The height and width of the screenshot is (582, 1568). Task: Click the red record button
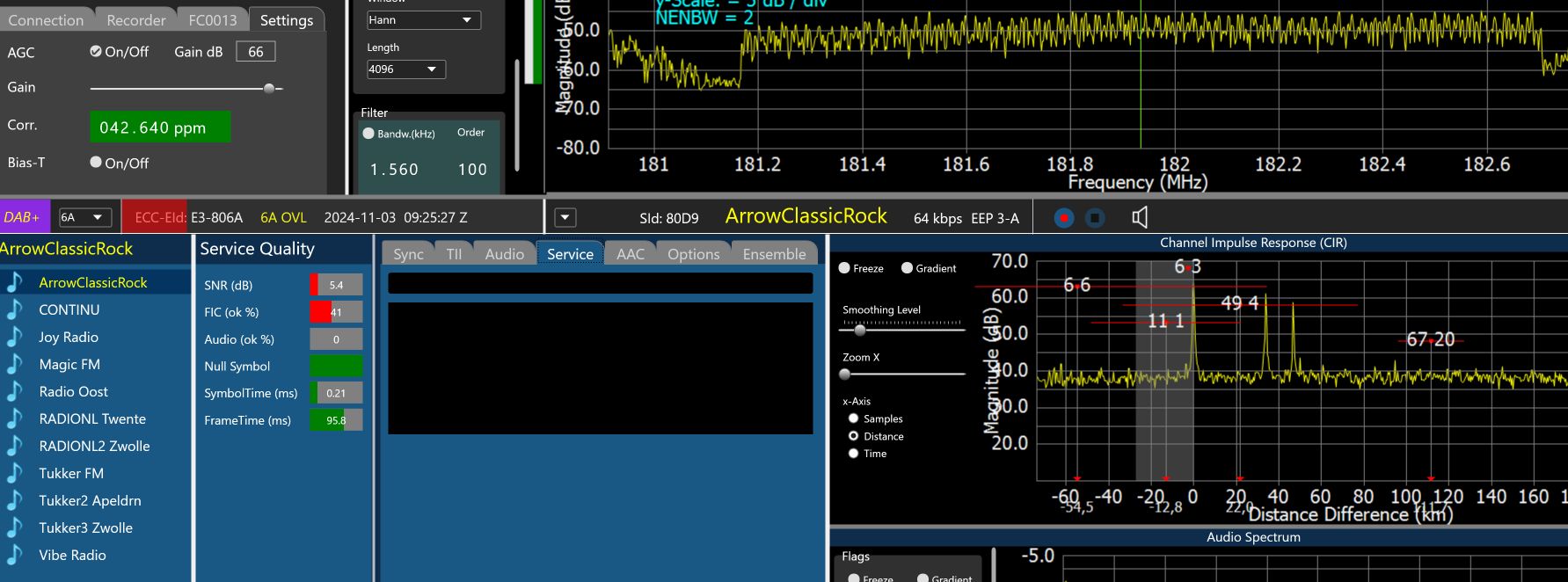pyautogui.click(x=1064, y=217)
